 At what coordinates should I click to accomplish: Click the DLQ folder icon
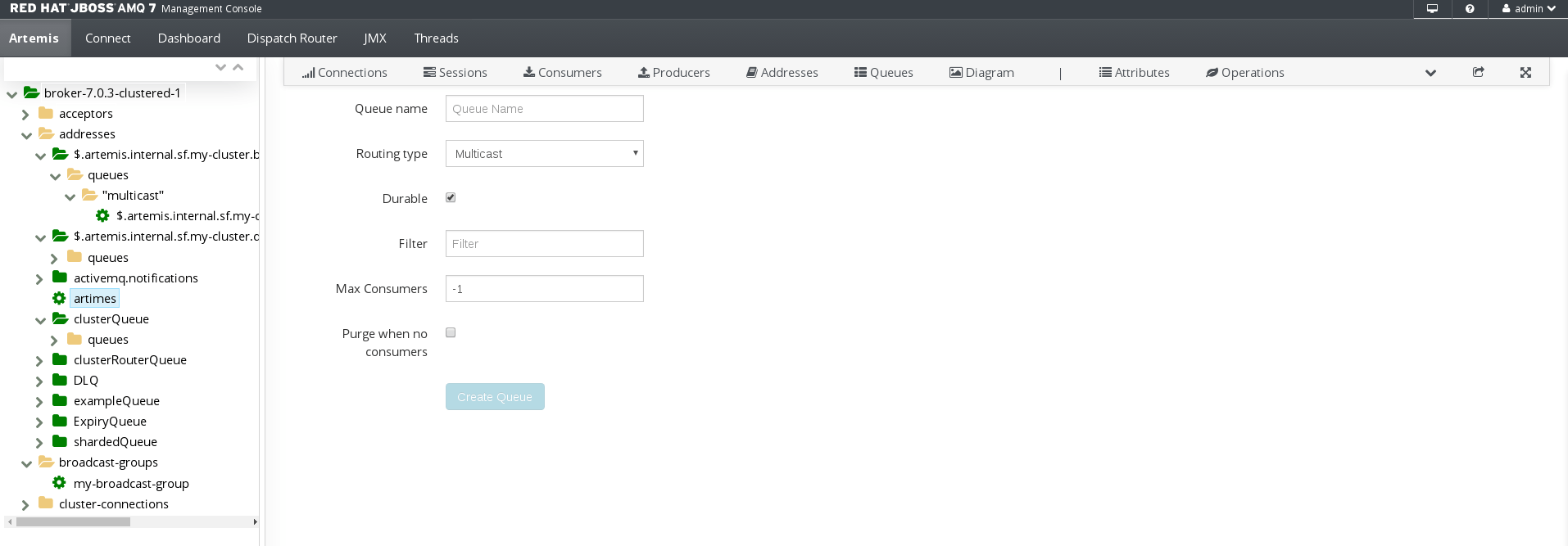click(x=60, y=380)
